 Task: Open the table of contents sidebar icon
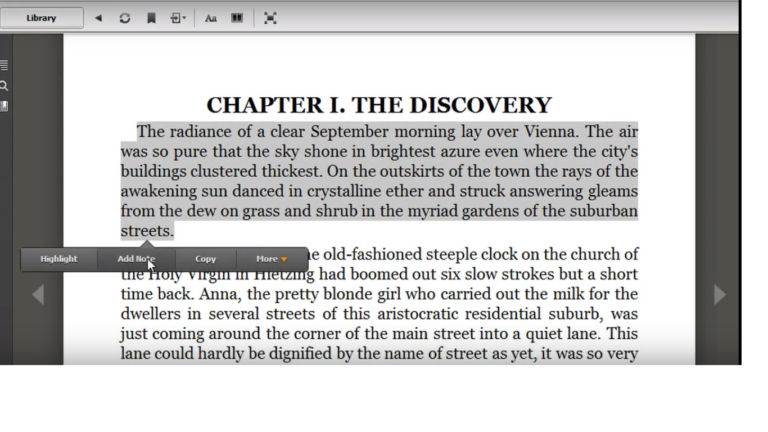[4, 65]
